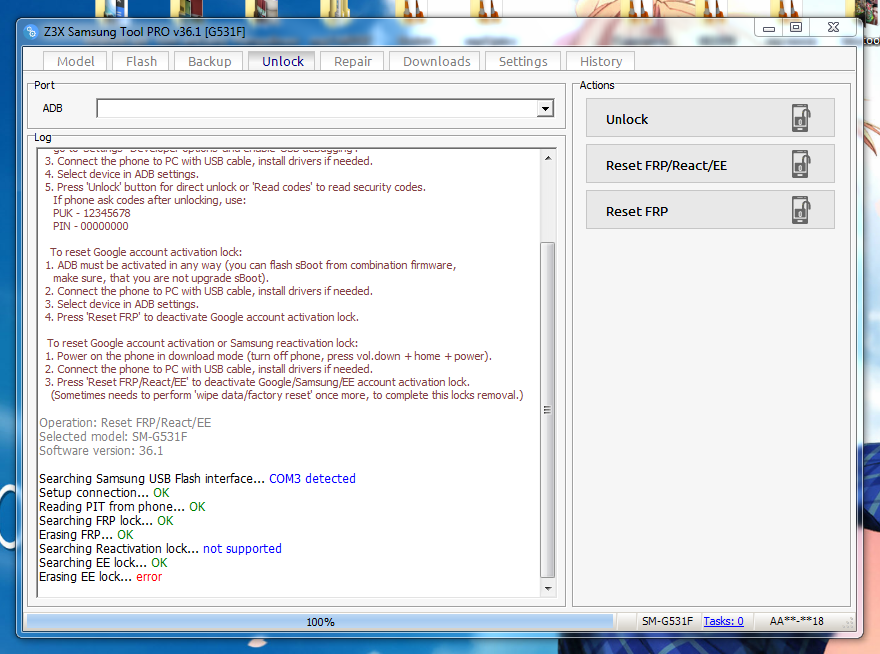Click the phone unlock icon on Unlock button
880x654 pixels.
(x=801, y=118)
